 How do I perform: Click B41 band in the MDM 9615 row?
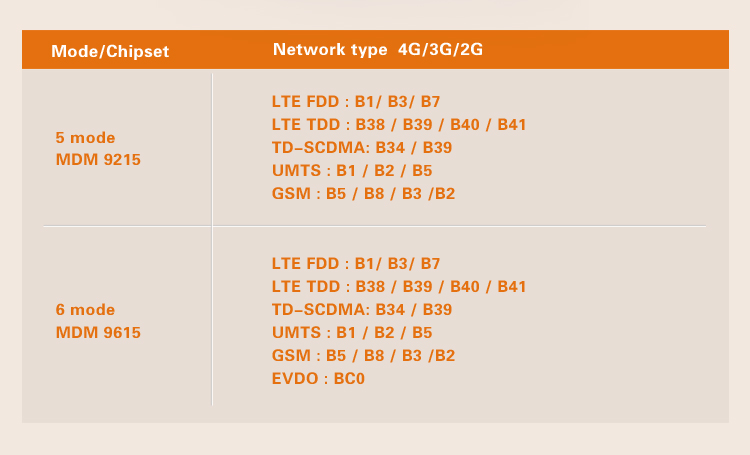tap(512, 286)
